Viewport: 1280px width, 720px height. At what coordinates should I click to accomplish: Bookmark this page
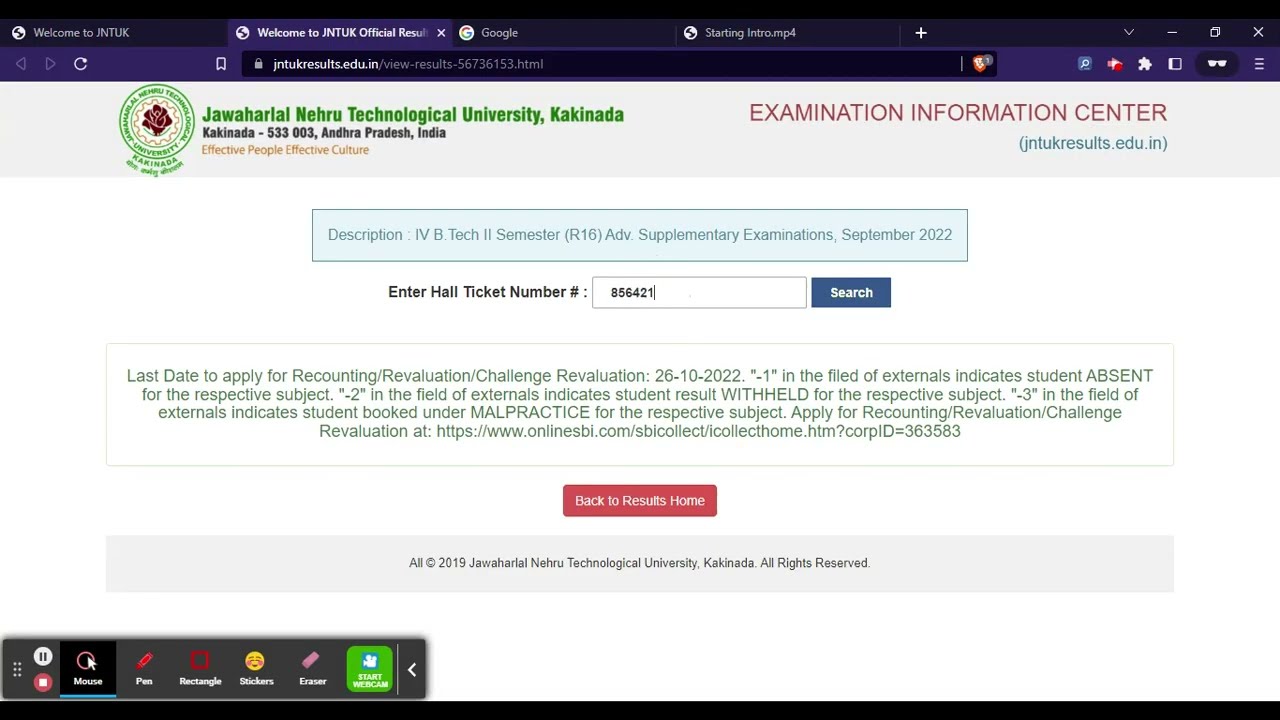[221, 64]
